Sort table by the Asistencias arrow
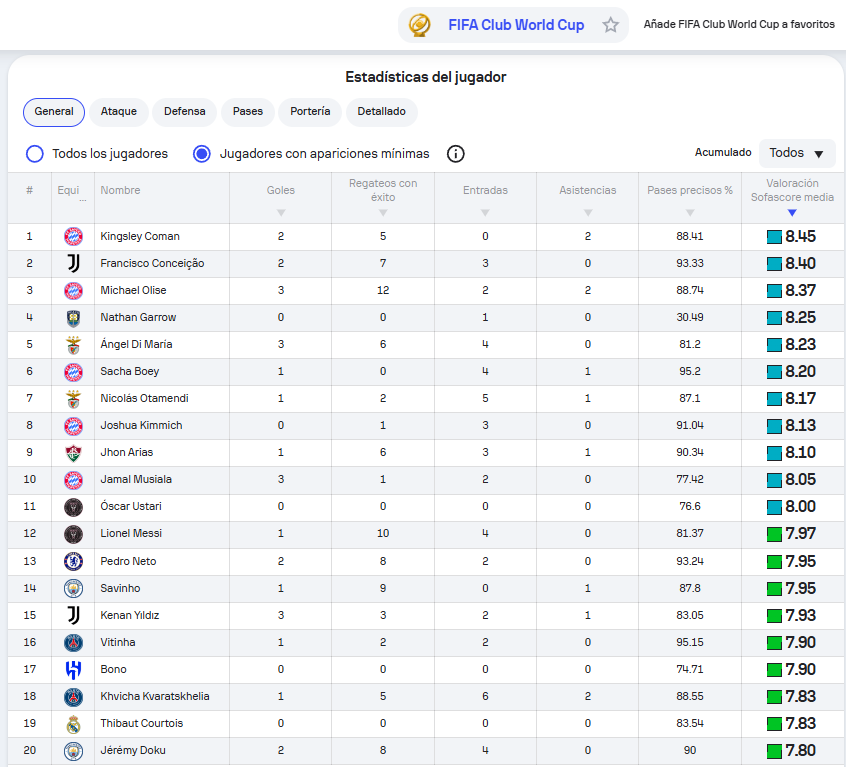Viewport: 846px width, 767px height. point(588,213)
